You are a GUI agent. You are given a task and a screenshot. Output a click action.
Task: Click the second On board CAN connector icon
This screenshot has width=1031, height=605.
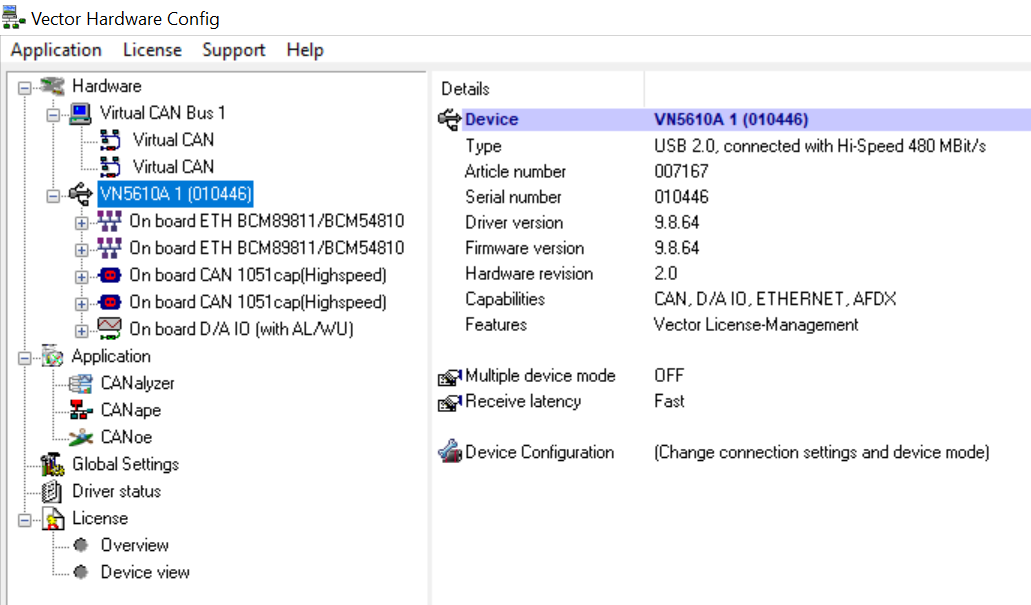tap(109, 302)
